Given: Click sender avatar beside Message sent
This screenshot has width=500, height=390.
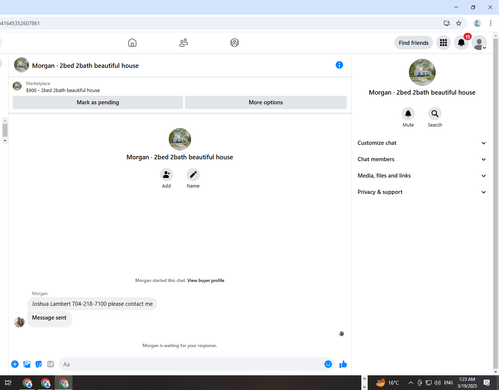Looking at the screenshot, I should (19, 322).
